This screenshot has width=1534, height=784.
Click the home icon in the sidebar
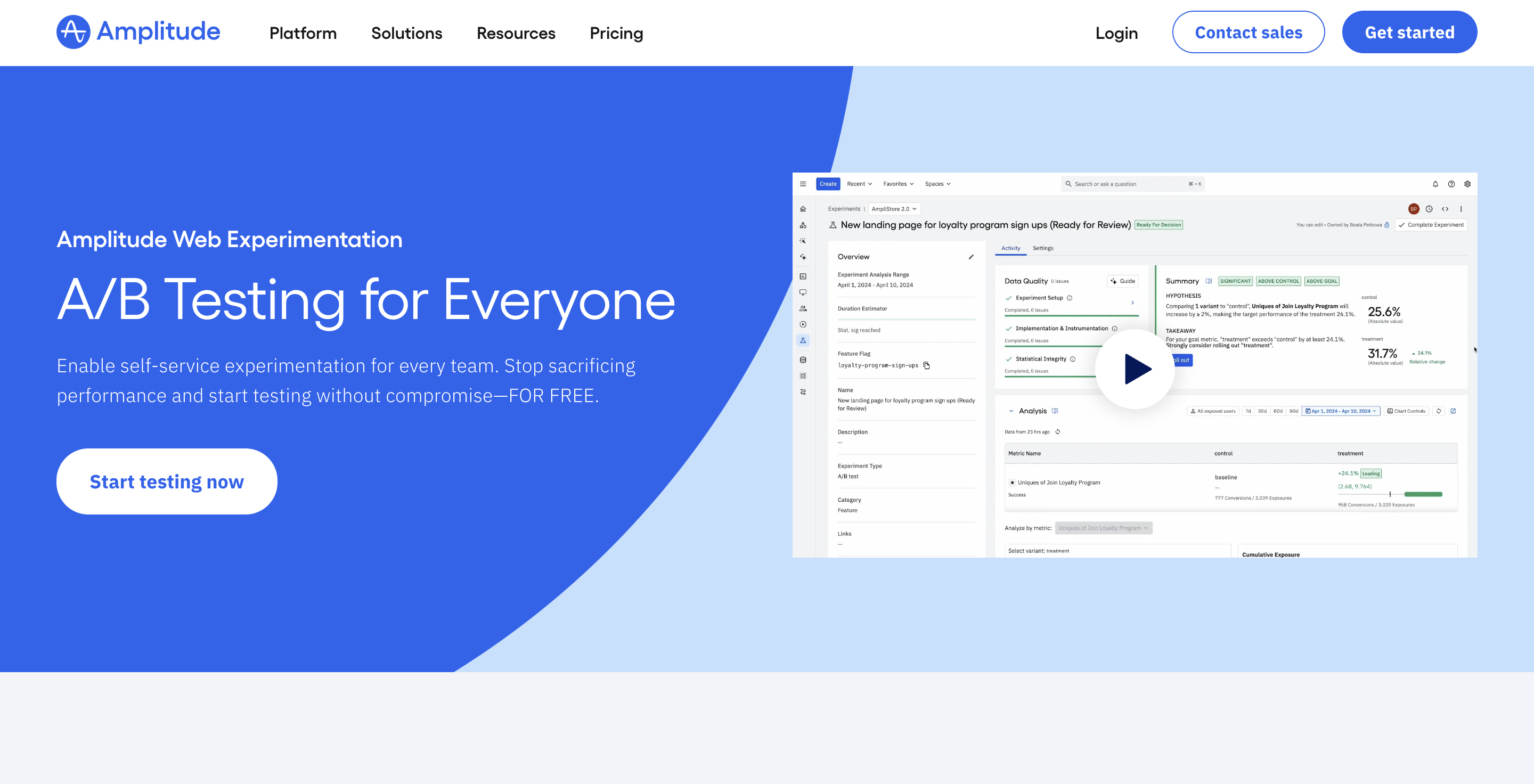click(803, 209)
